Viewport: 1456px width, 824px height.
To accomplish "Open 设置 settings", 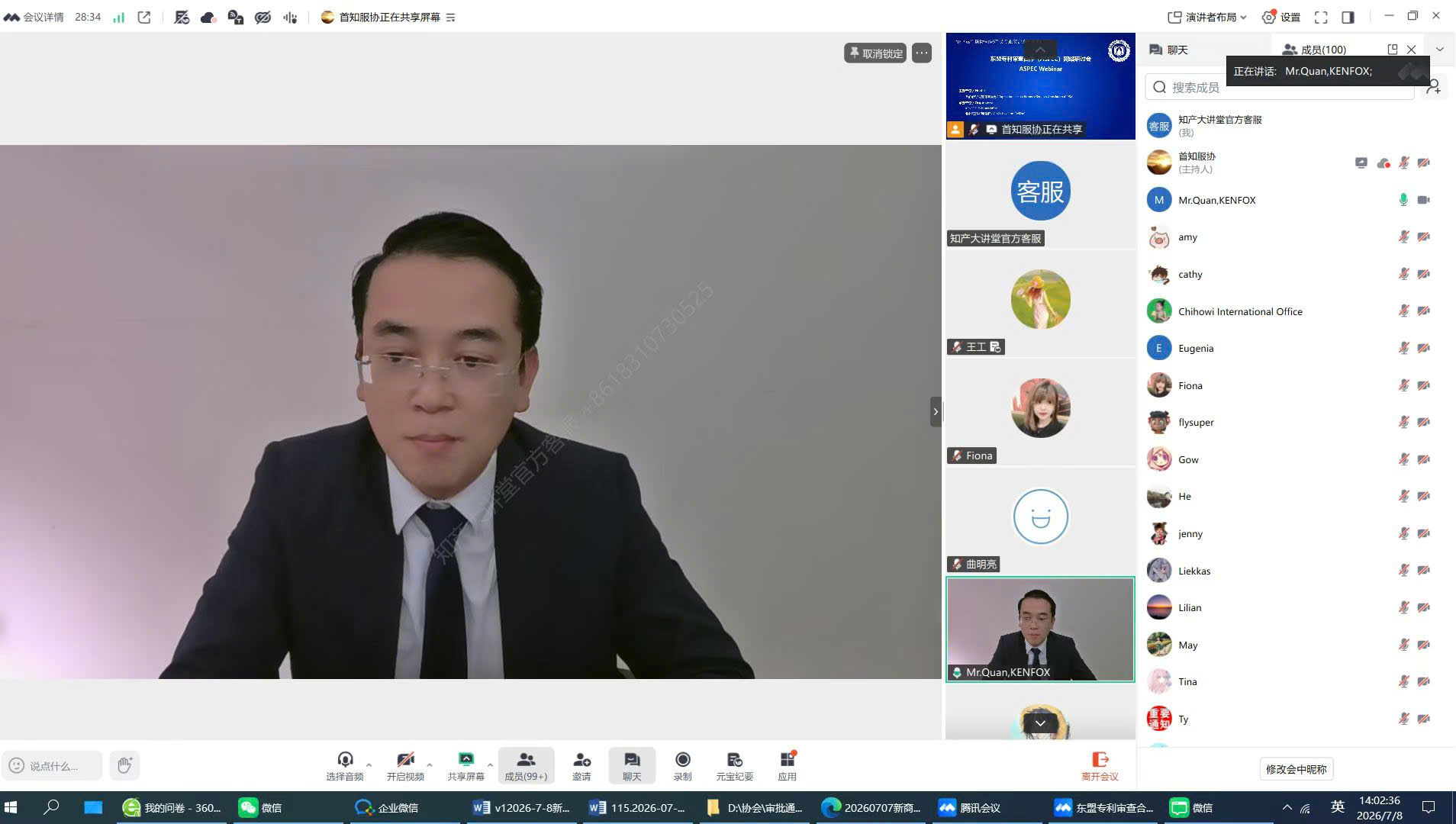I will 1281,17.
